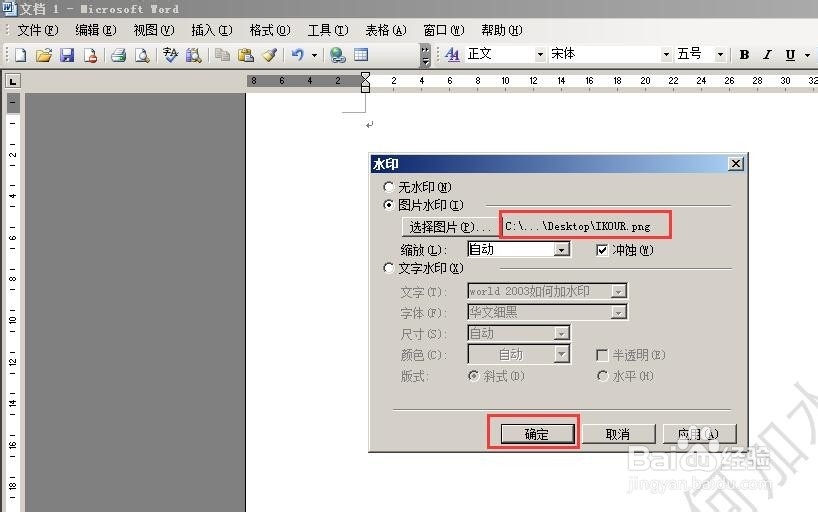818x512 pixels.
Task: Toggle the Washout checkbox
Action: pos(602,250)
